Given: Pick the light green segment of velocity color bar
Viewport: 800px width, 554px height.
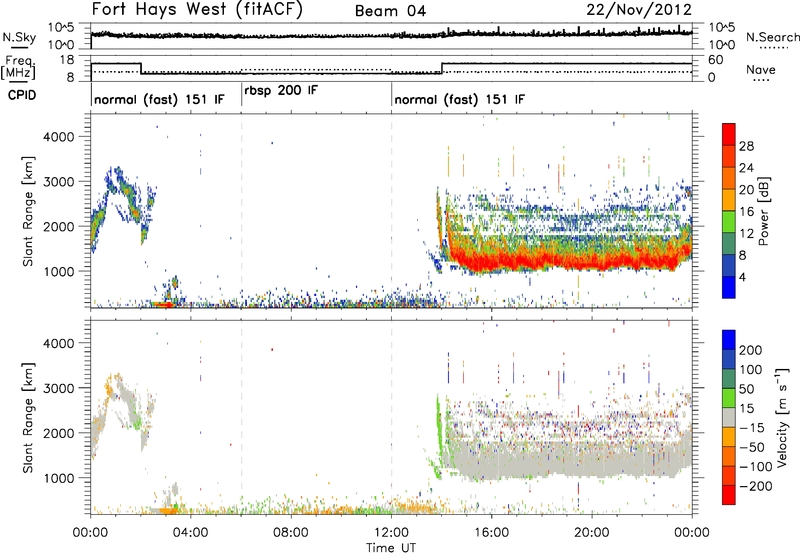Looking at the screenshot, I should click(729, 398).
